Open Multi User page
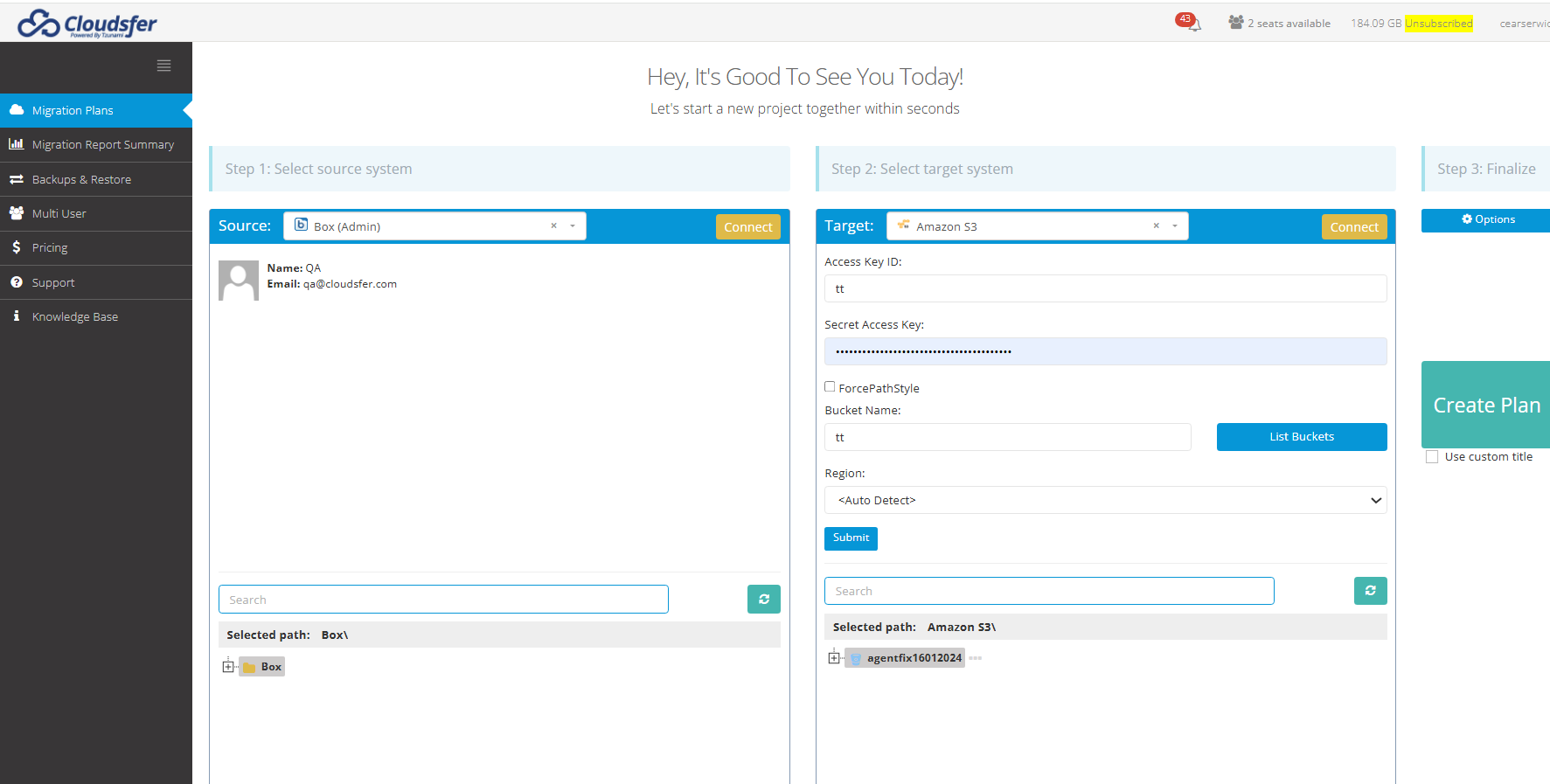Image resolution: width=1550 pixels, height=784 pixels. click(96, 213)
